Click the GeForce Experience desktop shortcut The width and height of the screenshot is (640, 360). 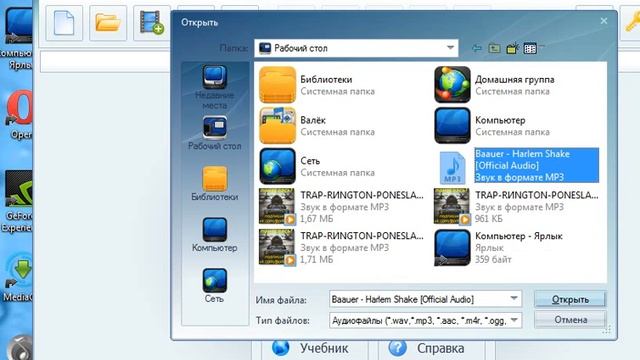click(x=17, y=201)
